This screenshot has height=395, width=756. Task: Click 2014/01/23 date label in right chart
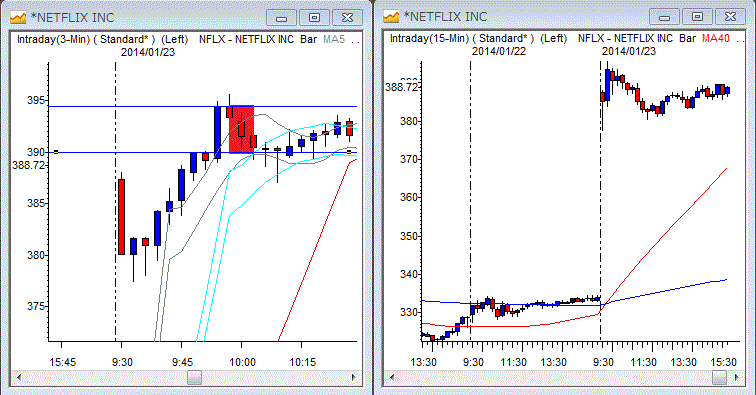point(629,51)
